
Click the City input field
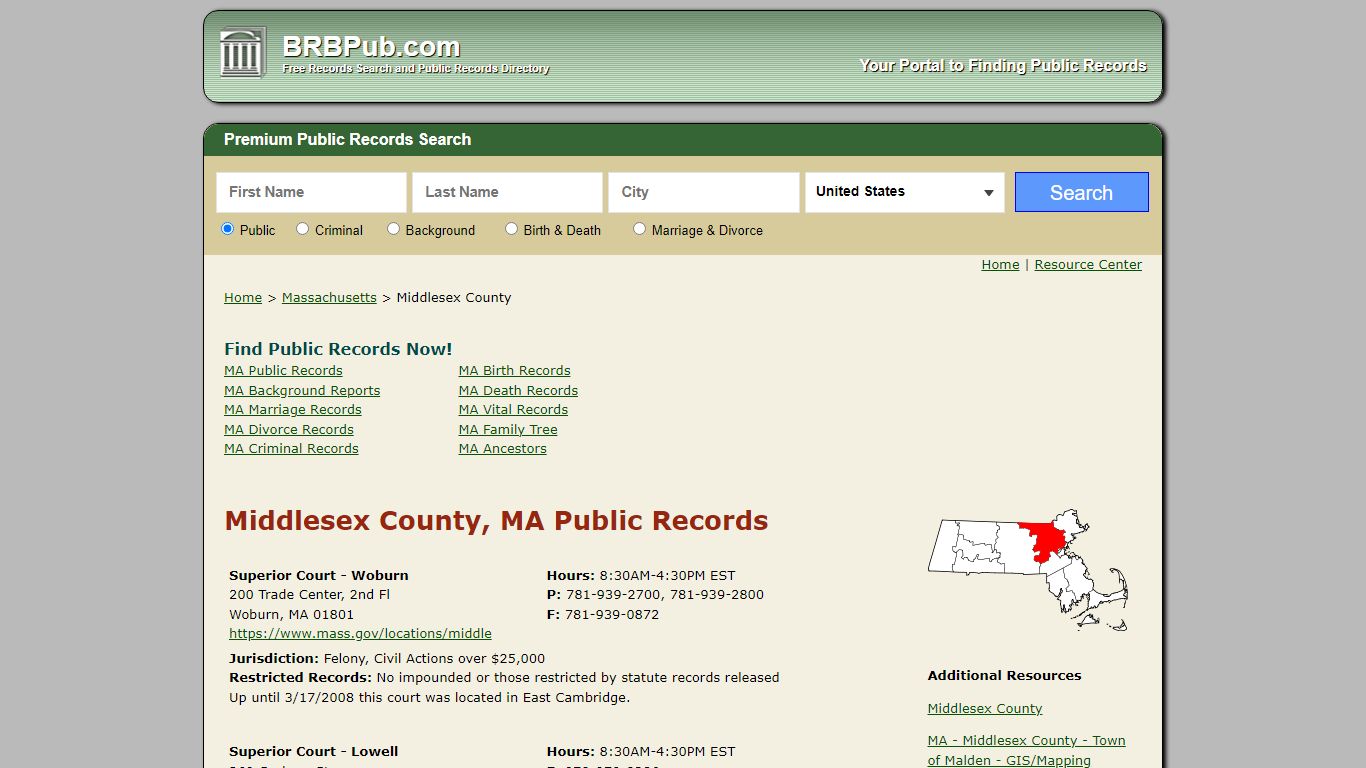point(703,192)
